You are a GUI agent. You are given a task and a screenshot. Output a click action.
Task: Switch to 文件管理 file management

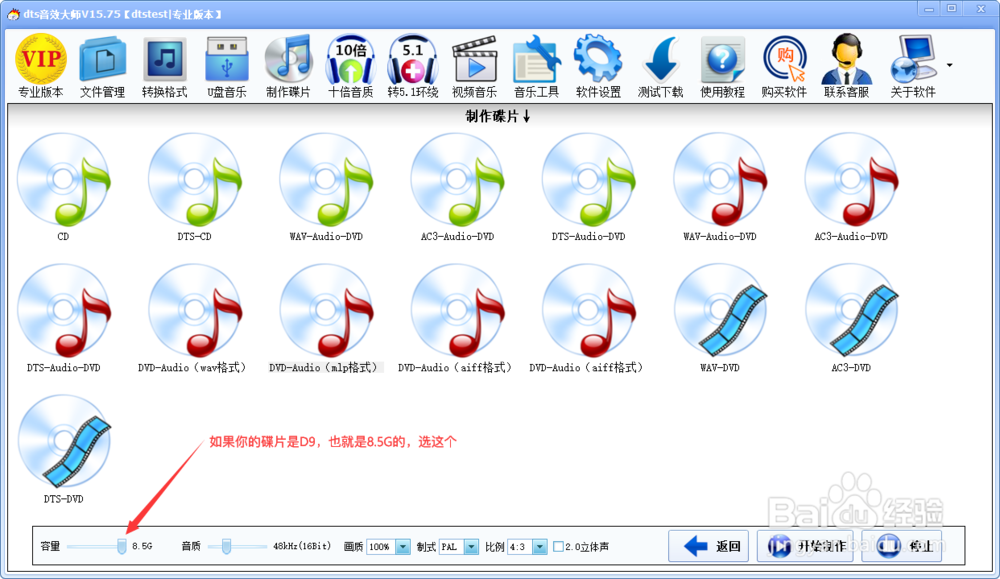[100, 63]
